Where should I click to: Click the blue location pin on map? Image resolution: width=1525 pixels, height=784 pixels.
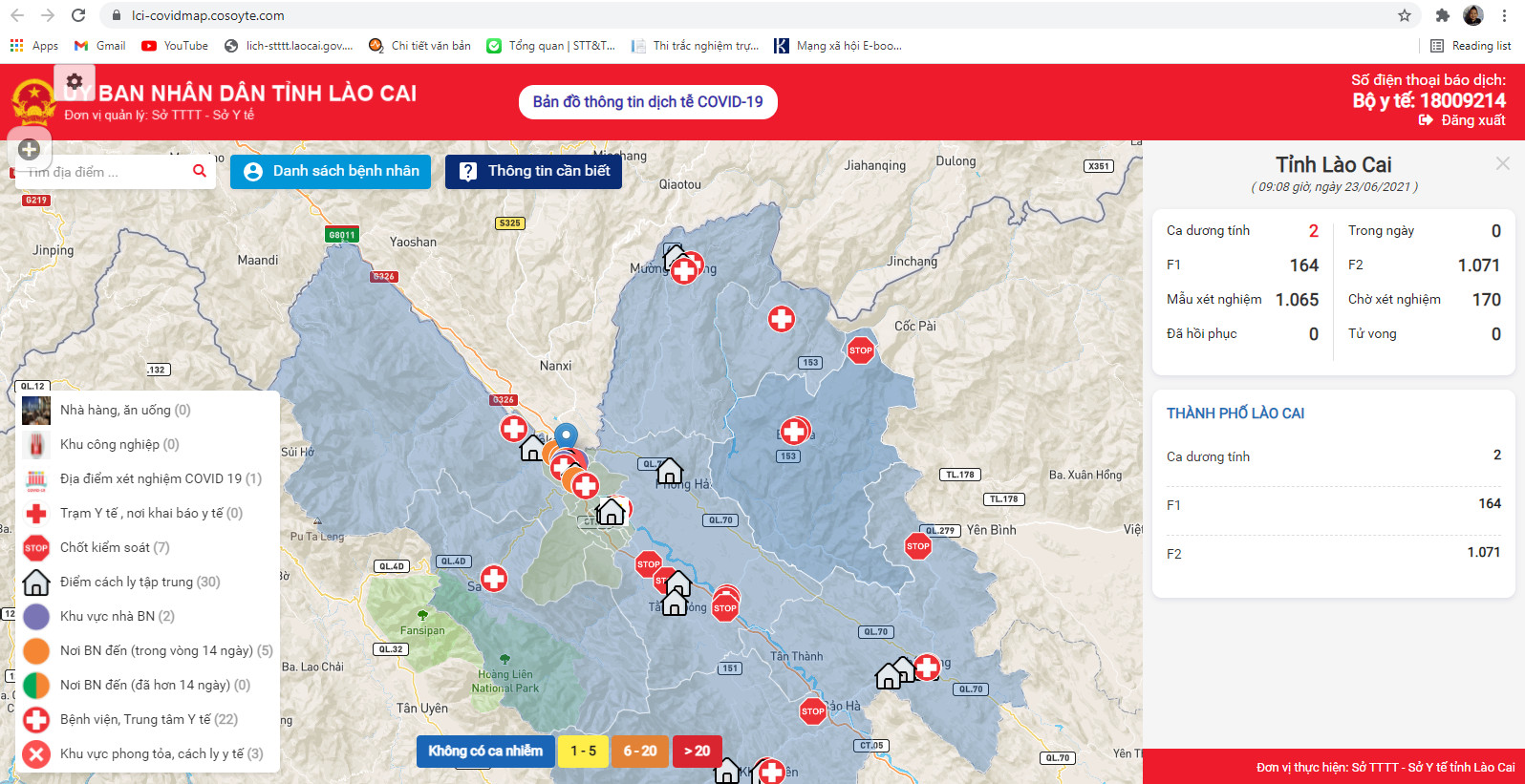click(567, 435)
